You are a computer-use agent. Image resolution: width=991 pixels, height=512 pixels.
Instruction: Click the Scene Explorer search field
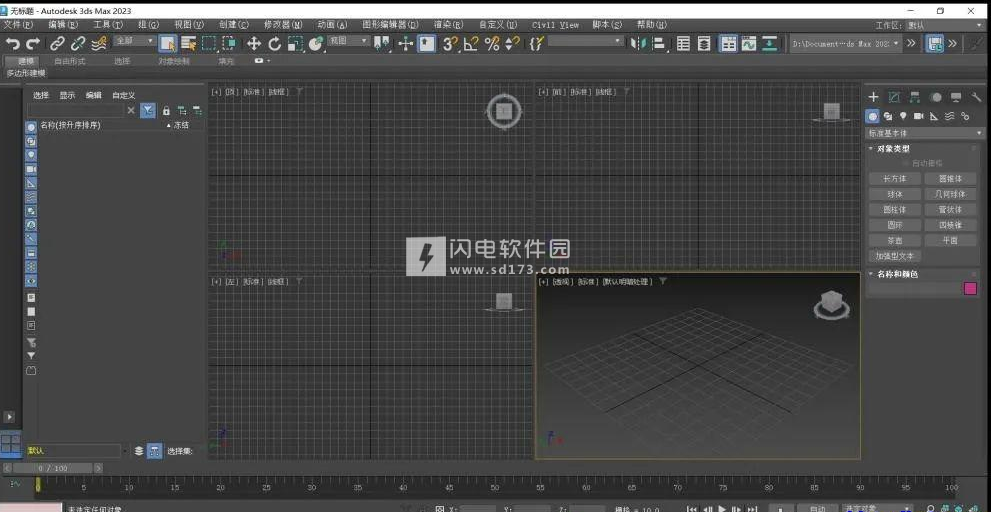pos(75,111)
